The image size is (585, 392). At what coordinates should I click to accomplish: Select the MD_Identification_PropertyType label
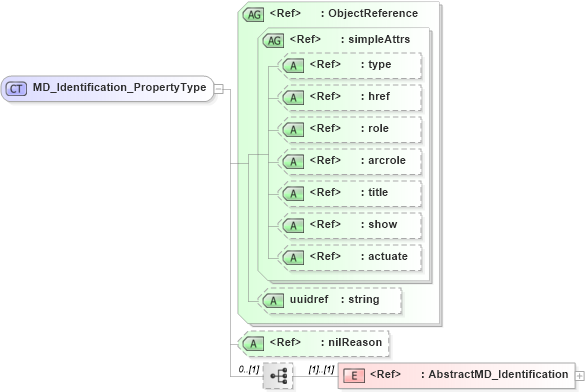[x=119, y=87]
